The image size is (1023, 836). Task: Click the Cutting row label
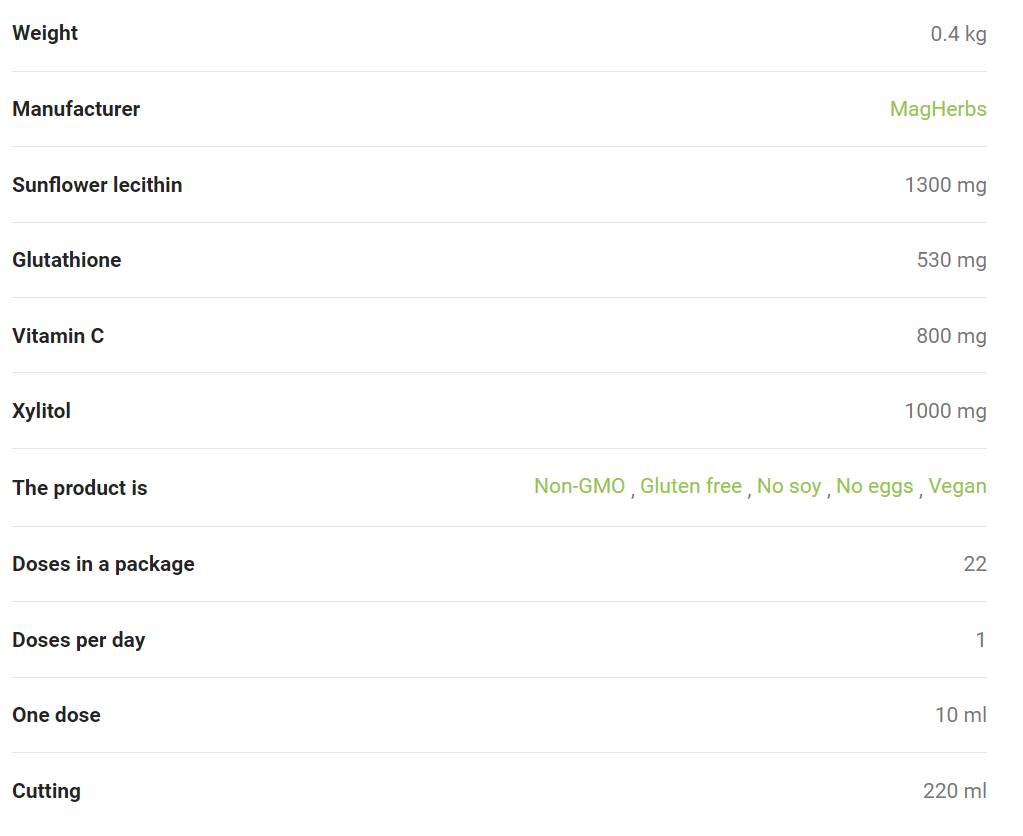click(46, 791)
